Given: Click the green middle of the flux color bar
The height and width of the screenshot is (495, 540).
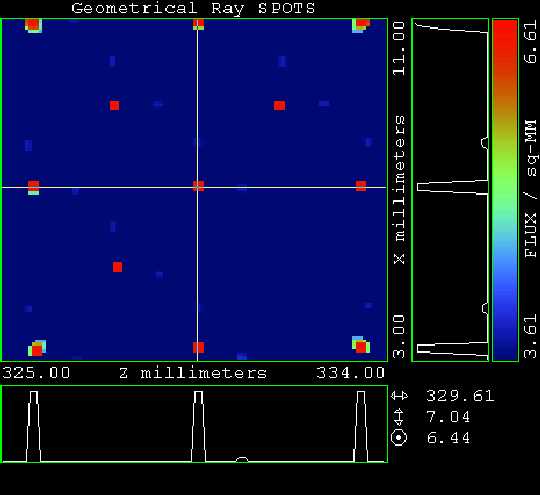Looking at the screenshot, I should click(505, 193).
